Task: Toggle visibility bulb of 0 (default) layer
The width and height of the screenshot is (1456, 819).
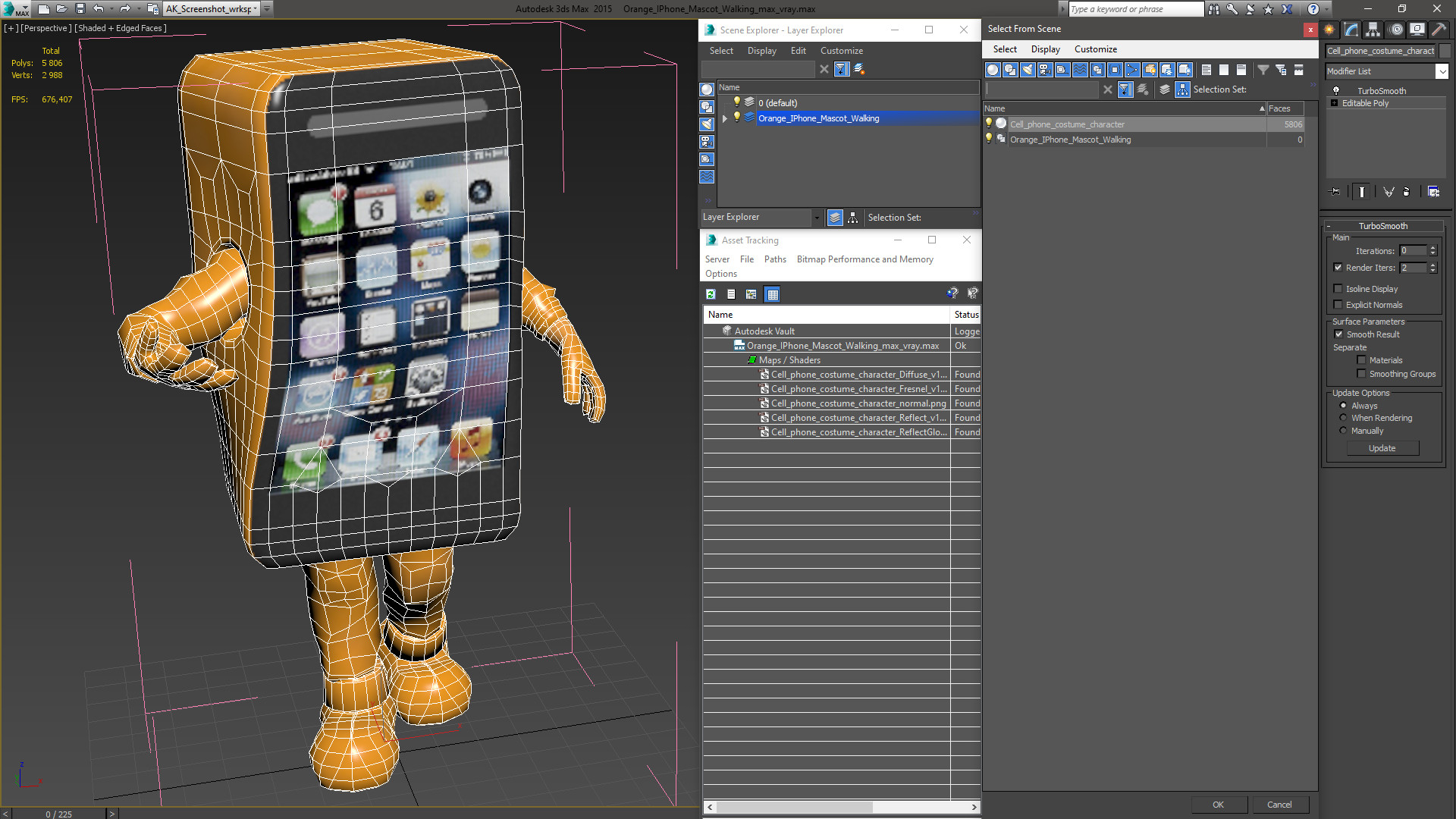Action: [x=736, y=102]
